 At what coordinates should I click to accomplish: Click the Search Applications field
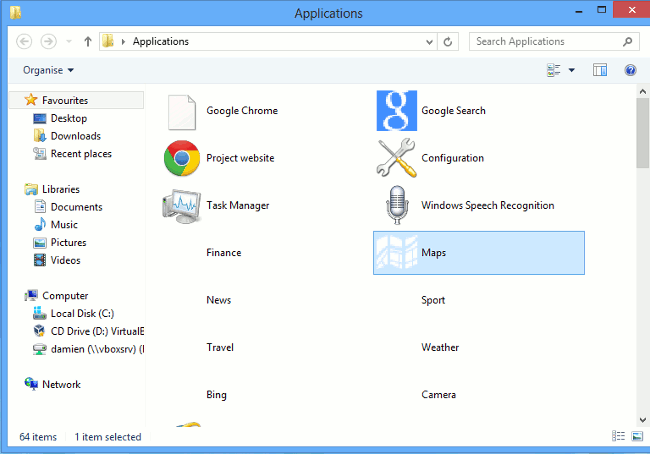(x=554, y=41)
